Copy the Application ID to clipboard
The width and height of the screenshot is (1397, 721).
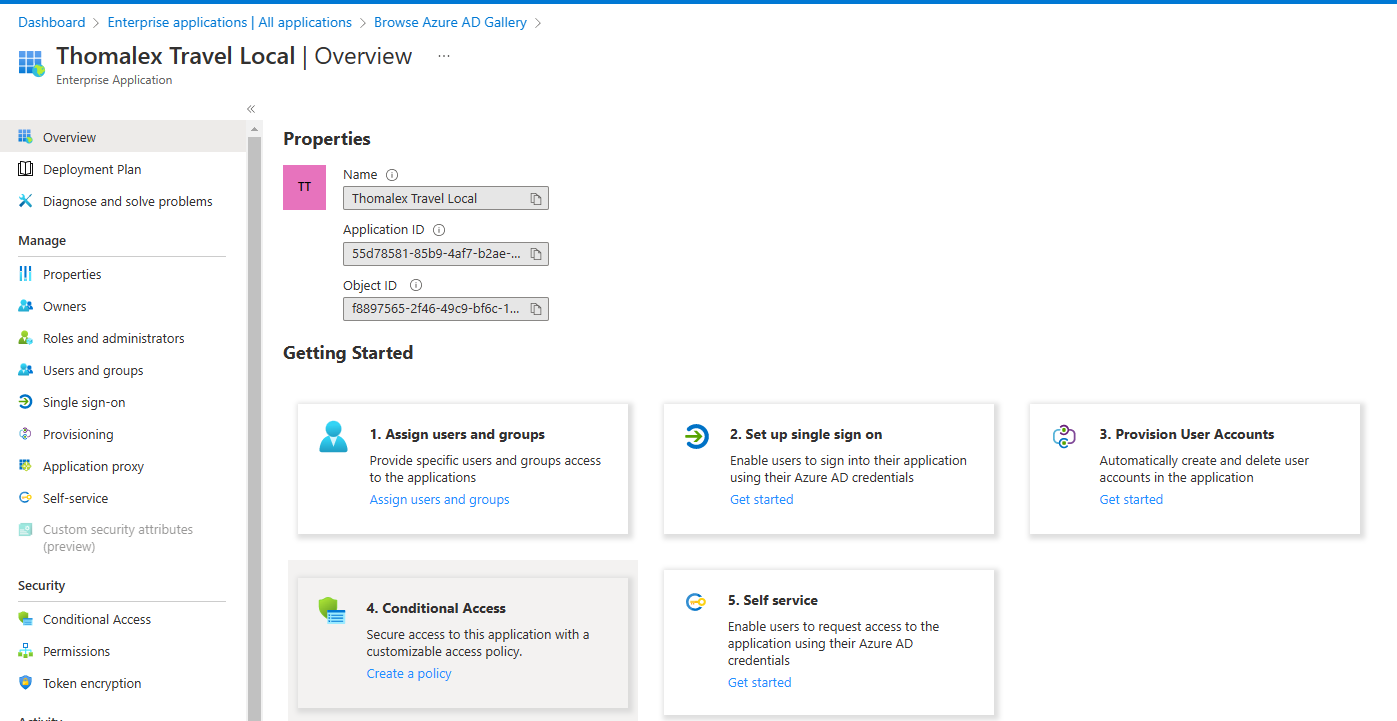pyautogui.click(x=536, y=254)
